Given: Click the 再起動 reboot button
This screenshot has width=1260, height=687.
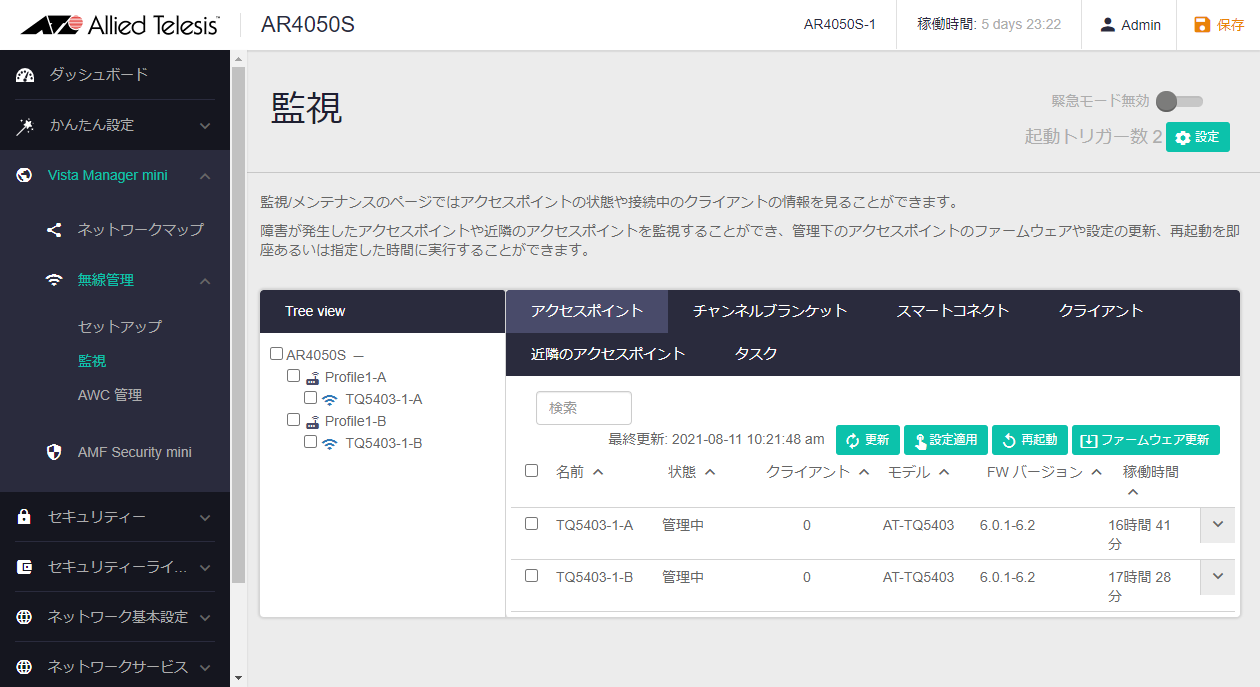Looking at the screenshot, I should click(1029, 440).
